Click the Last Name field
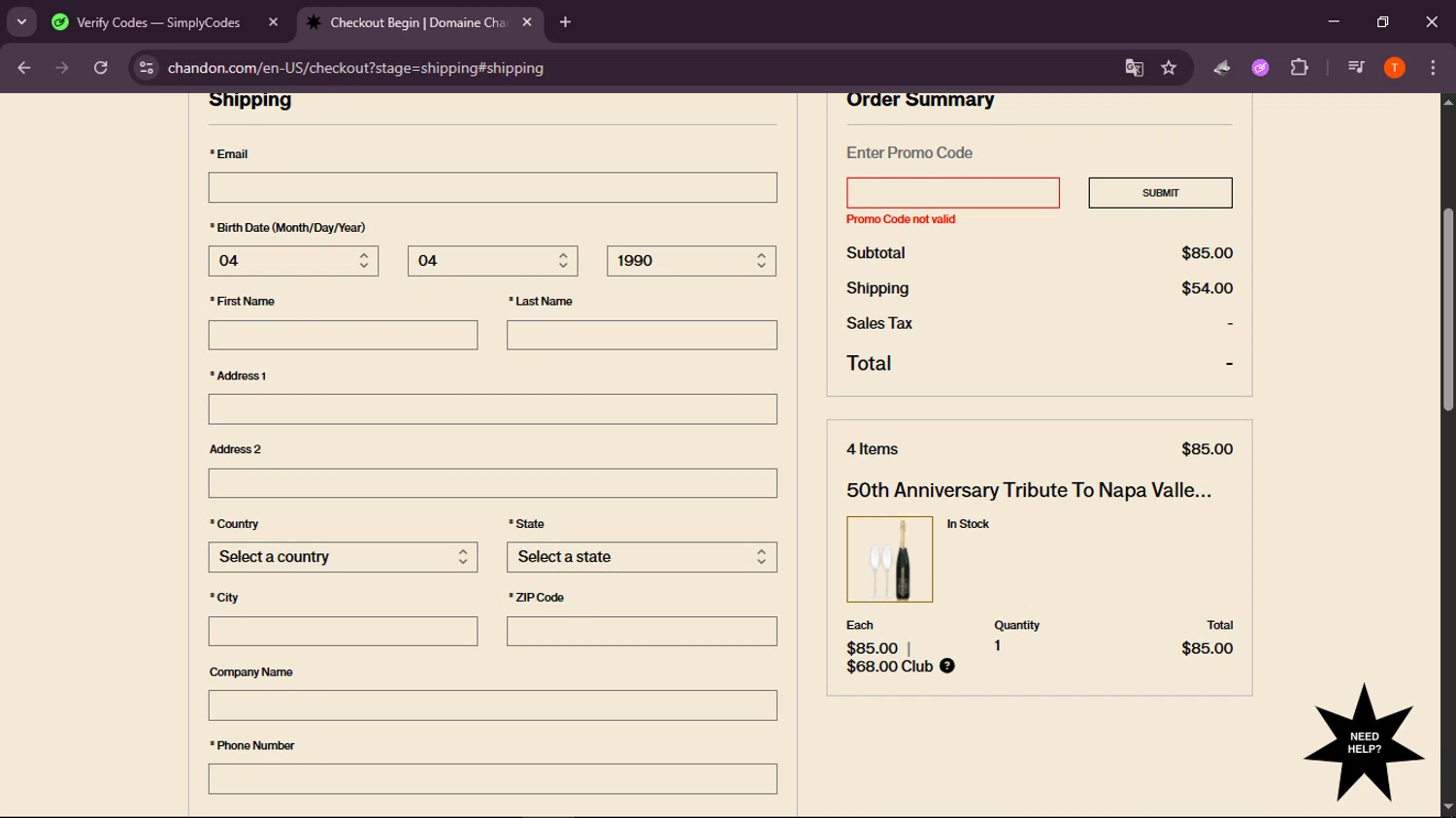The height and width of the screenshot is (818, 1456). coord(642,335)
